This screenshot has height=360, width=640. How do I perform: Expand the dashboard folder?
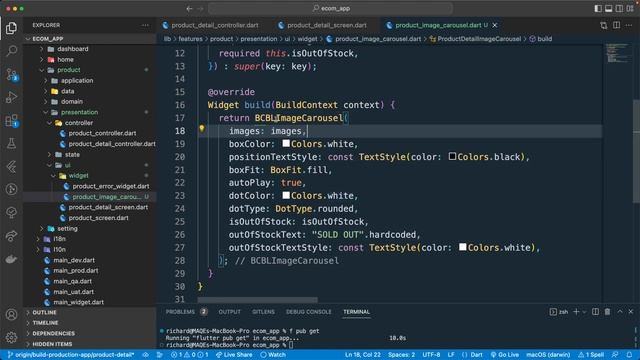point(90,49)
